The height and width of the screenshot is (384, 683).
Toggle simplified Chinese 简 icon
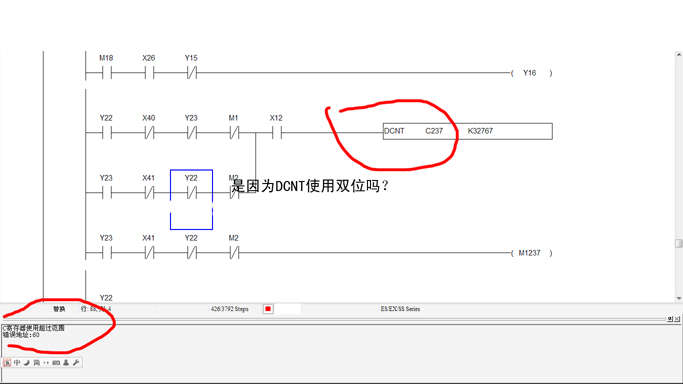tap(37, 363)
